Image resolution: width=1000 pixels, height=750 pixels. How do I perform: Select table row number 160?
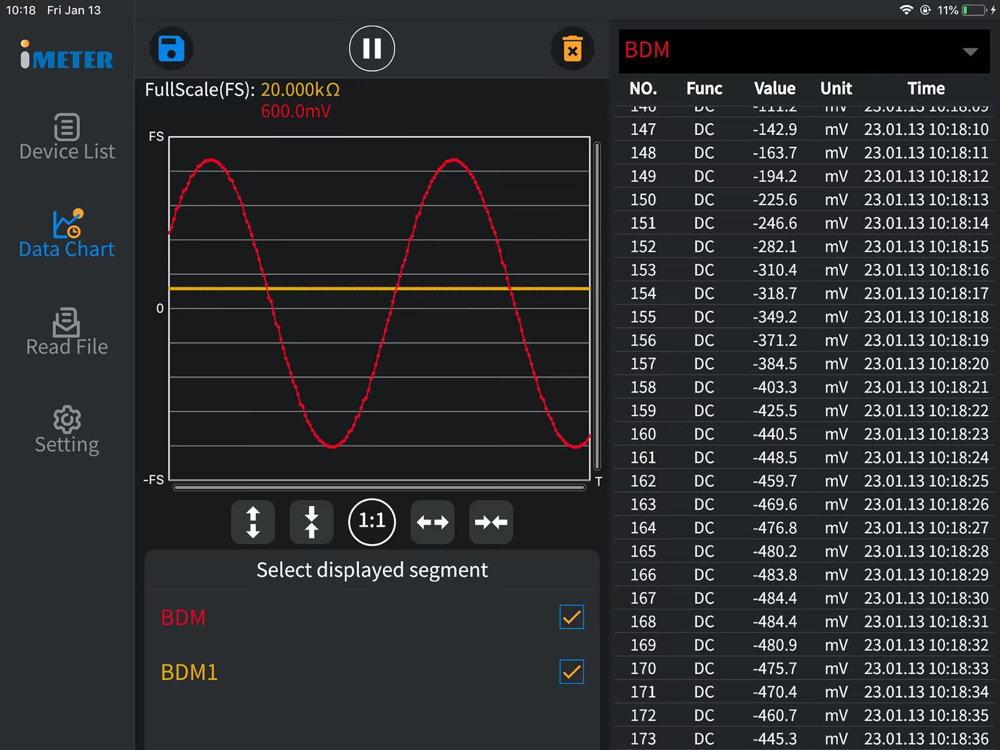click(x=804, y=434)
